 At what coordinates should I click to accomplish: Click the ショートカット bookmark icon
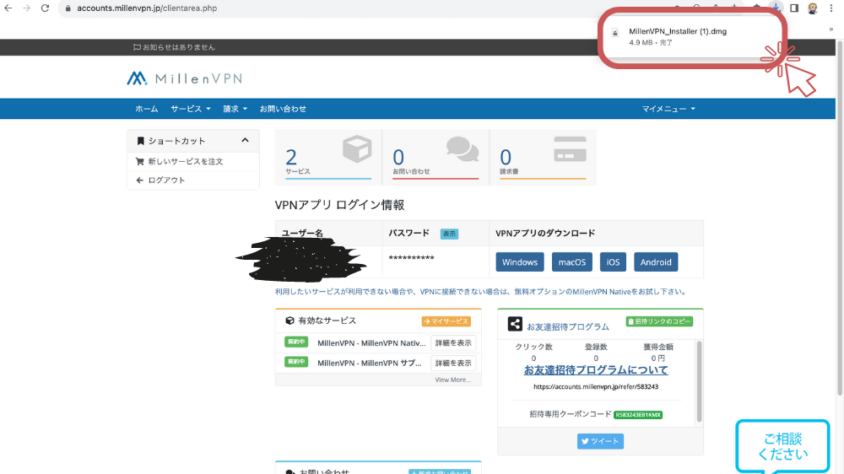(140, 141)
